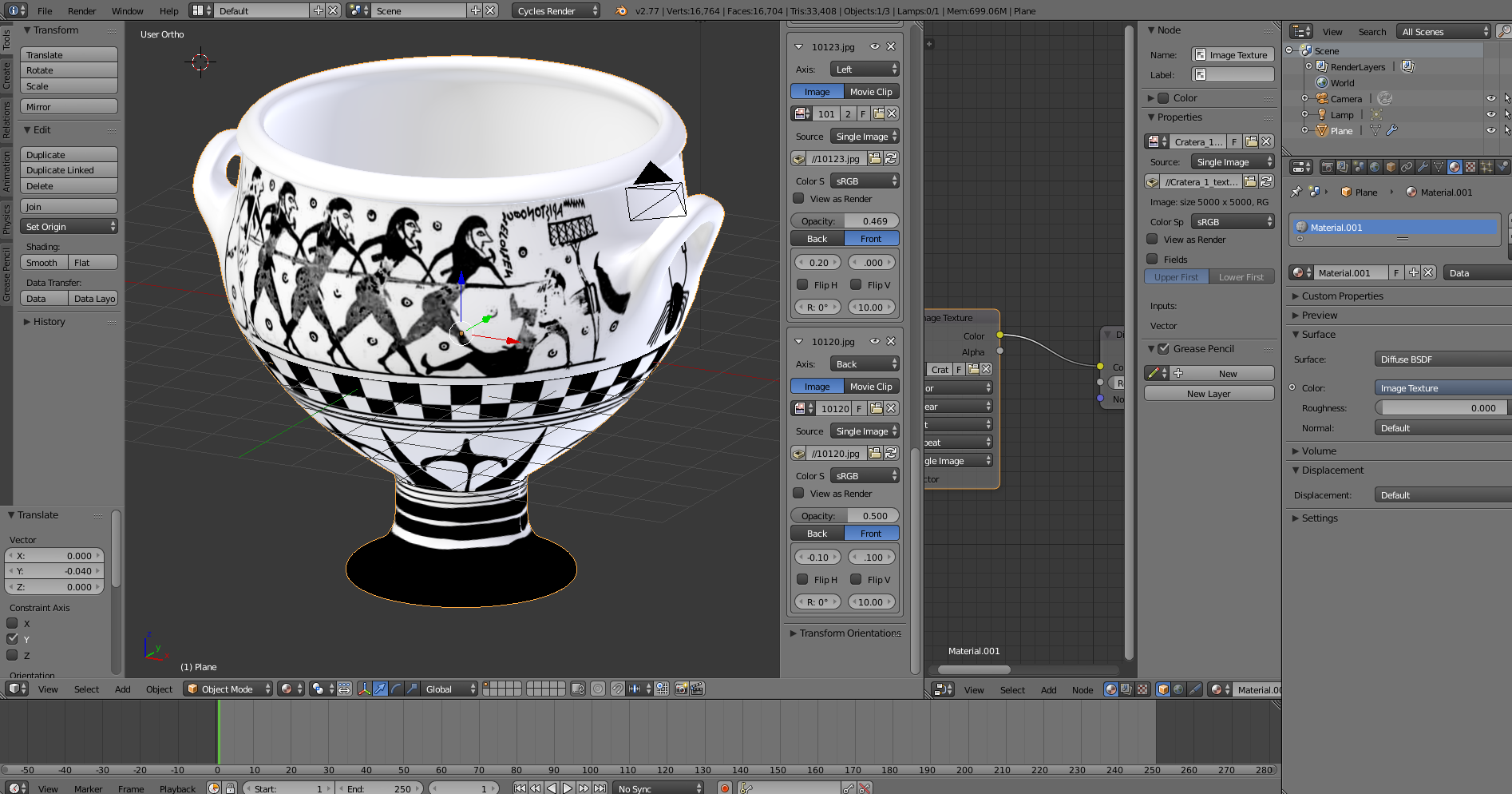Adjust the 10120.jpg Opacity slider
1512x794 pixels.
point(845,516)
